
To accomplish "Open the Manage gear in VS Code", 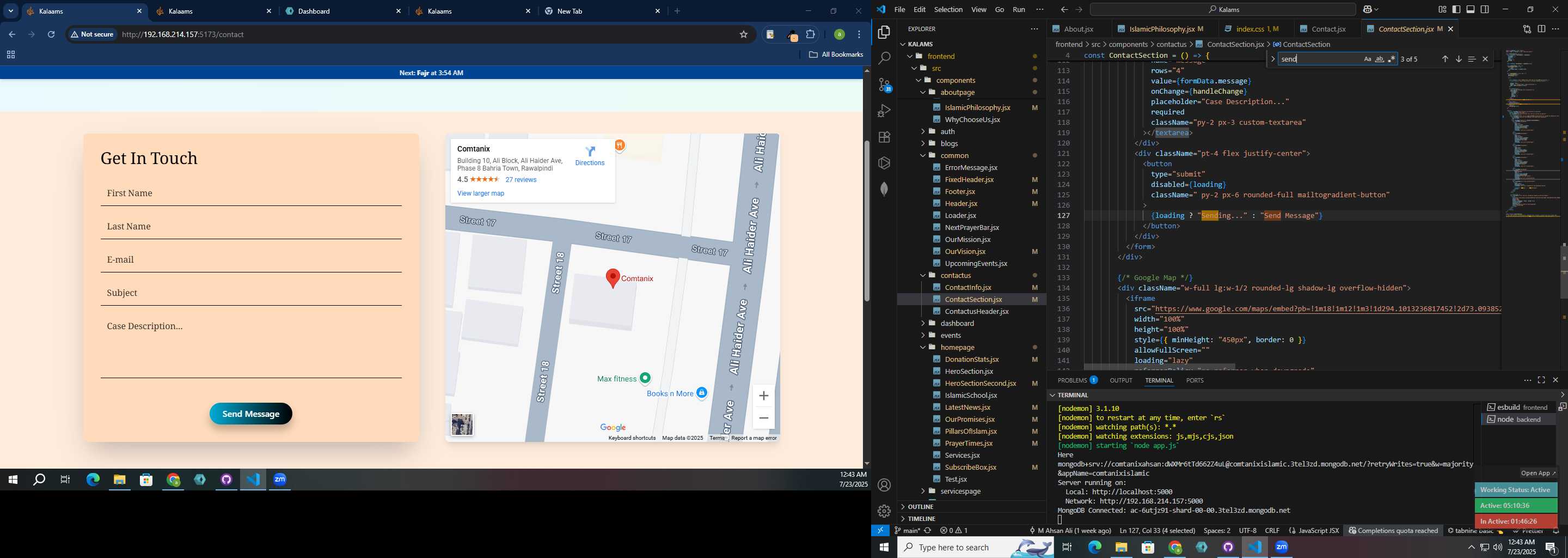I will point(884,511).
